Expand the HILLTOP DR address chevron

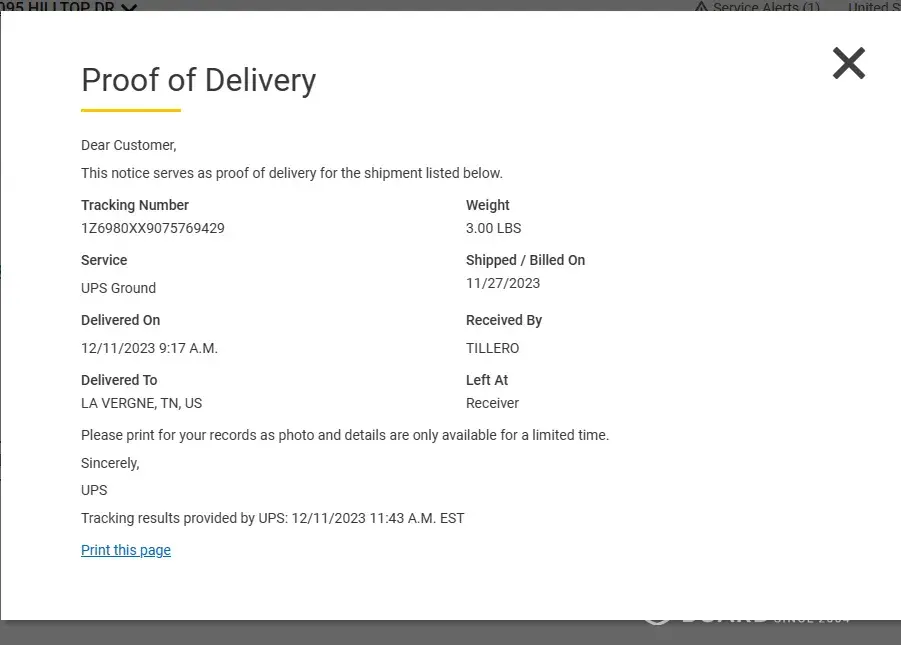pos(128,8)
